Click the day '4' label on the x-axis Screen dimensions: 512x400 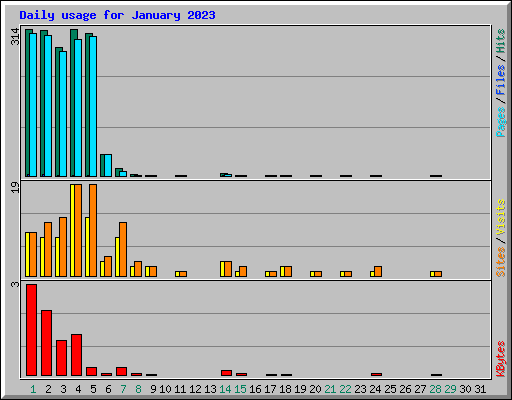(78, 389)
